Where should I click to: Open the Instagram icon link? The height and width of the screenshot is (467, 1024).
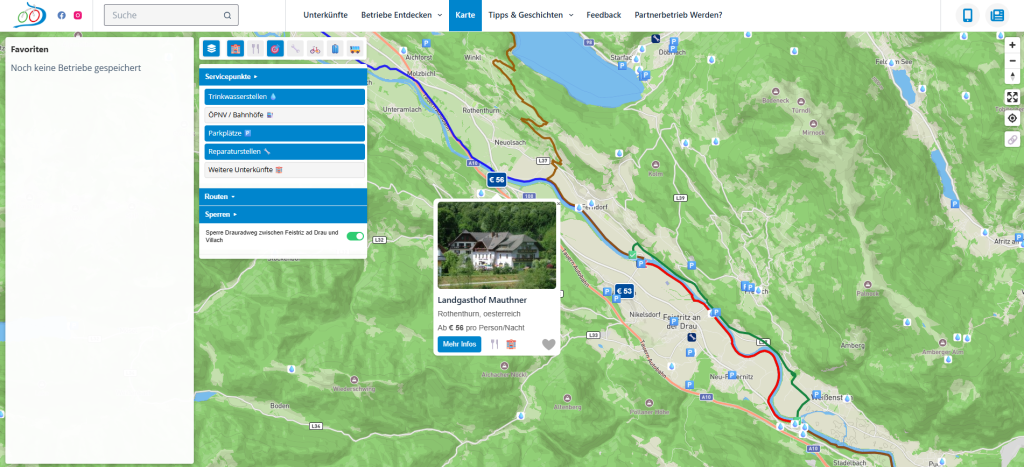point(78,15)
